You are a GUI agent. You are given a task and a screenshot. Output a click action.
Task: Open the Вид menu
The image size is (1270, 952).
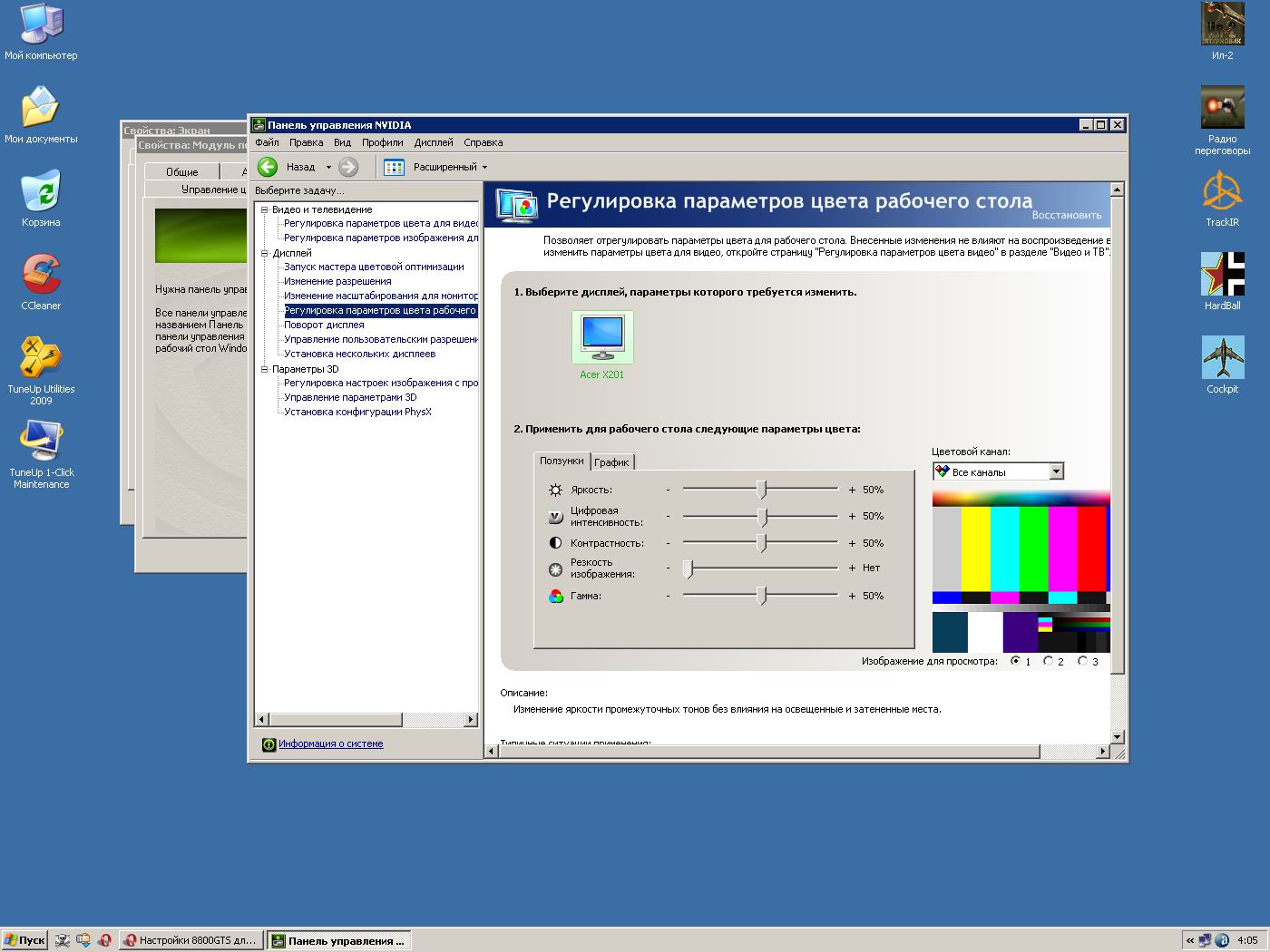tap(342, 142)
